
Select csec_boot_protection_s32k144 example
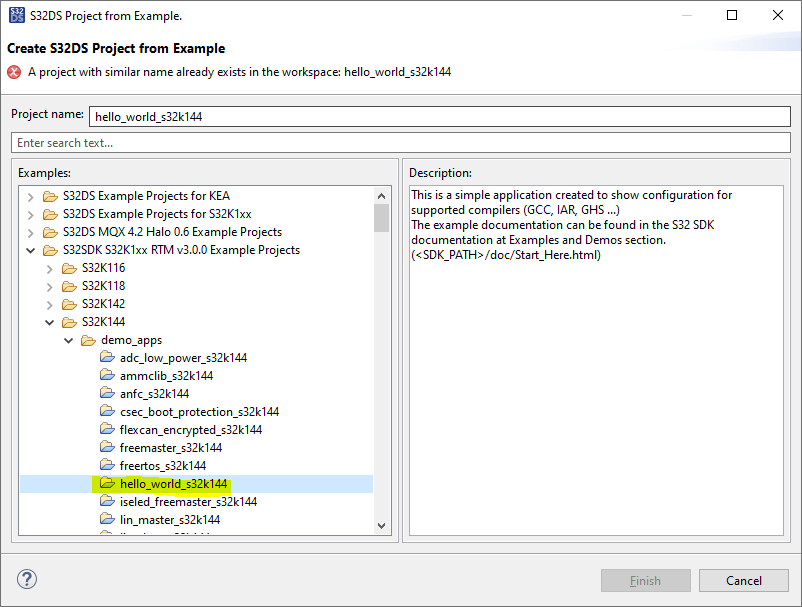199,412
